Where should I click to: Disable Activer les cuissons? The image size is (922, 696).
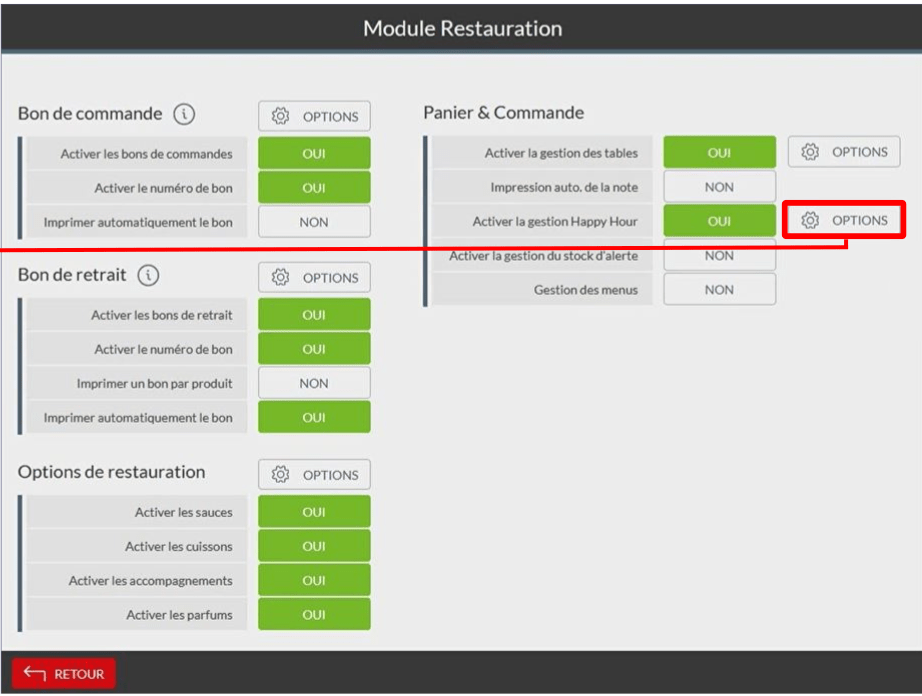point(314,546)
